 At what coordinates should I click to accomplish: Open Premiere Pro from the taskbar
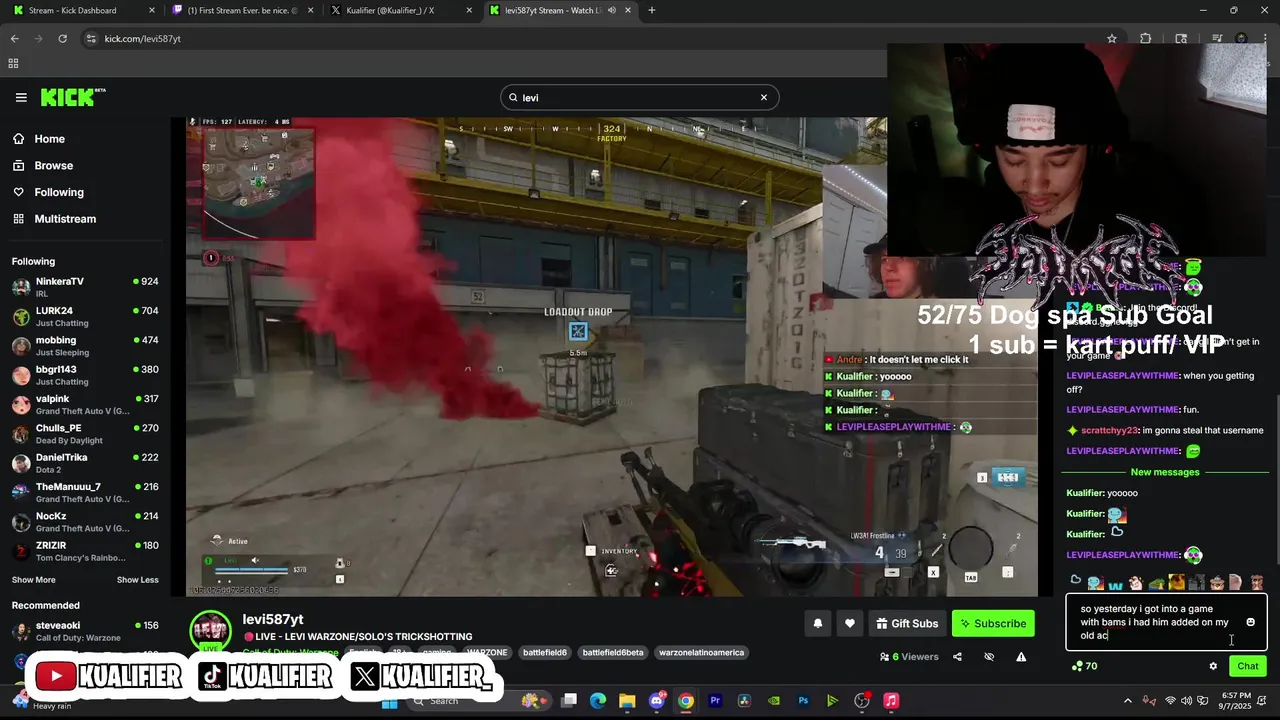pyautogui.click(x=715, y=700)
